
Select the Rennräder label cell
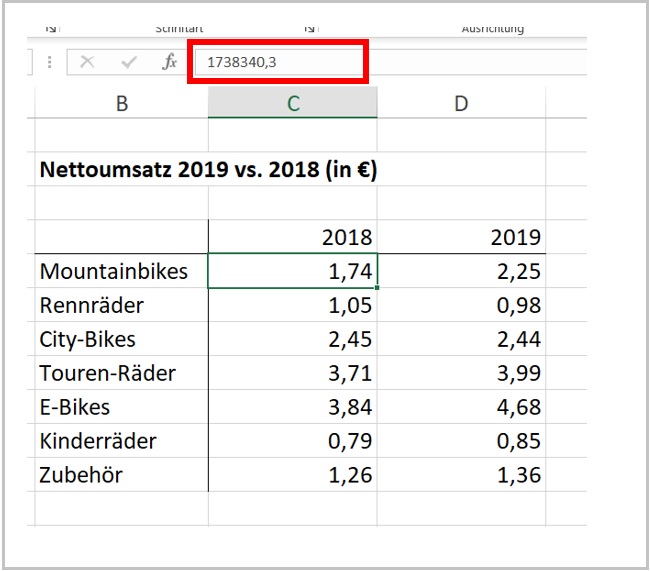(x=121, y=305)
